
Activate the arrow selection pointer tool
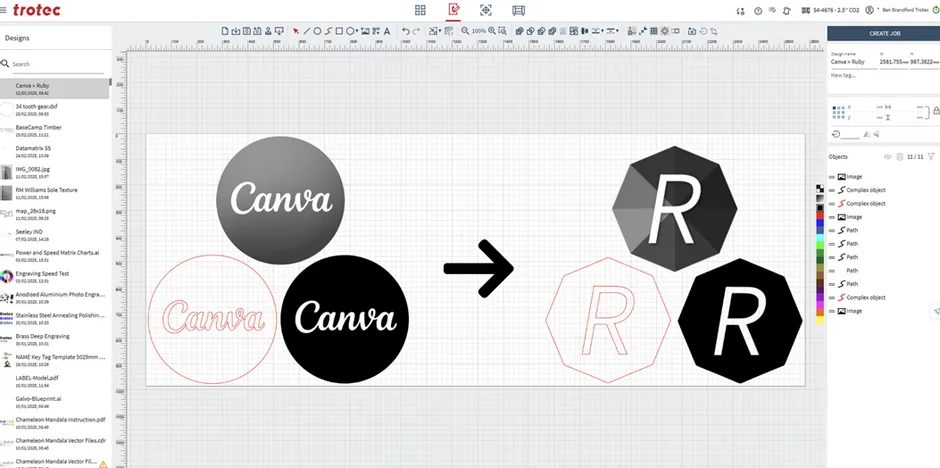click(295, 31)
